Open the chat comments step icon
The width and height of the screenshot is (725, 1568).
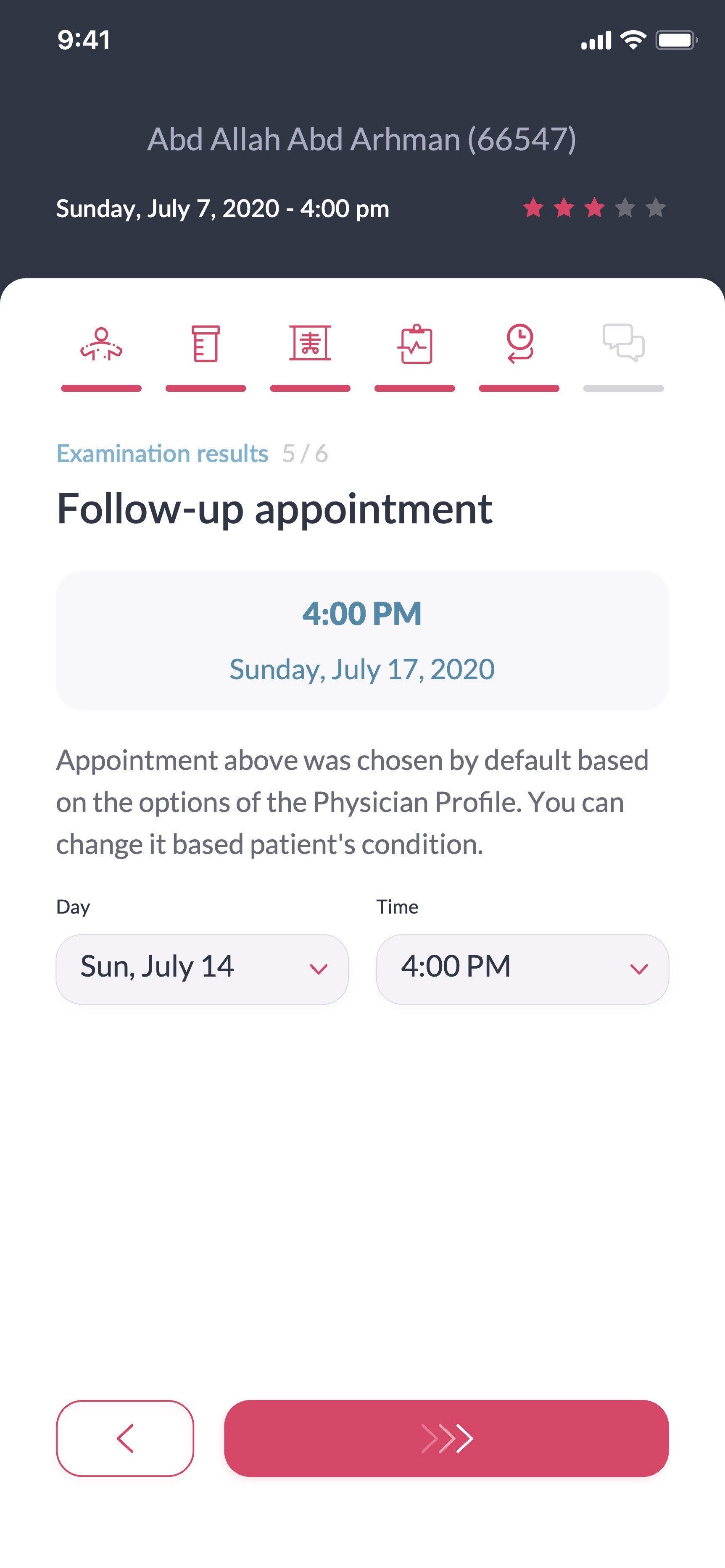(623, 343)
